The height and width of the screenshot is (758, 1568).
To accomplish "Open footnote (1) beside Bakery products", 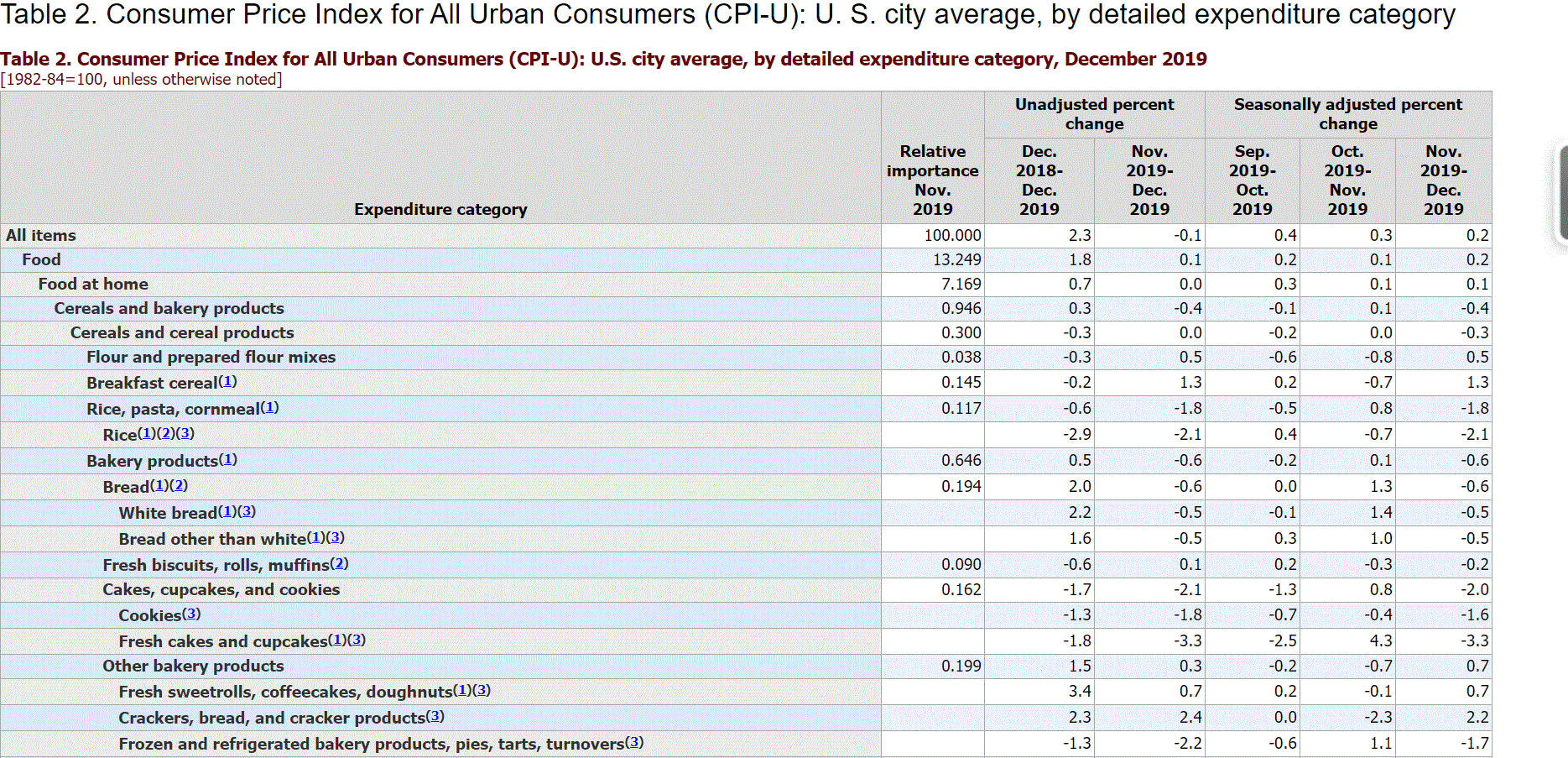I will coord(227,459).
